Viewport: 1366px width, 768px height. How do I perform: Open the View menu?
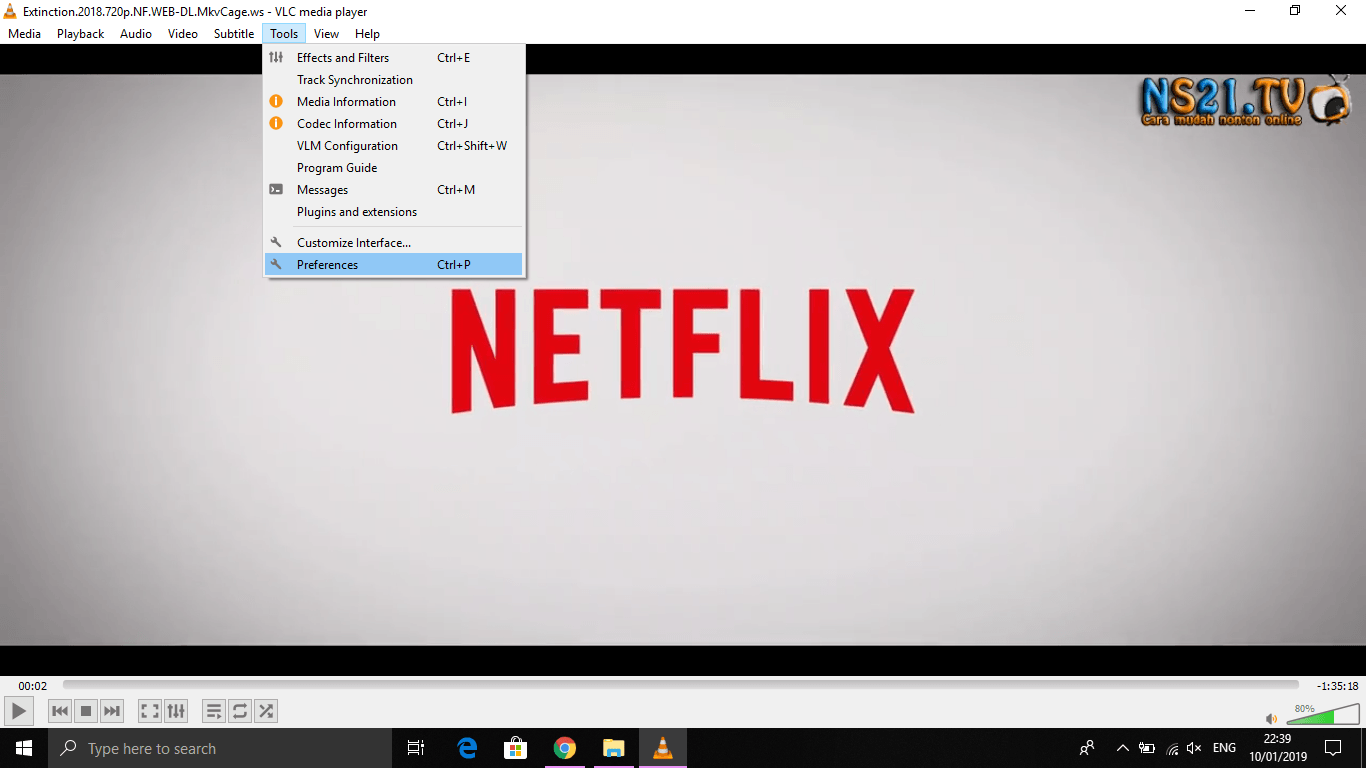pos(327,34)
